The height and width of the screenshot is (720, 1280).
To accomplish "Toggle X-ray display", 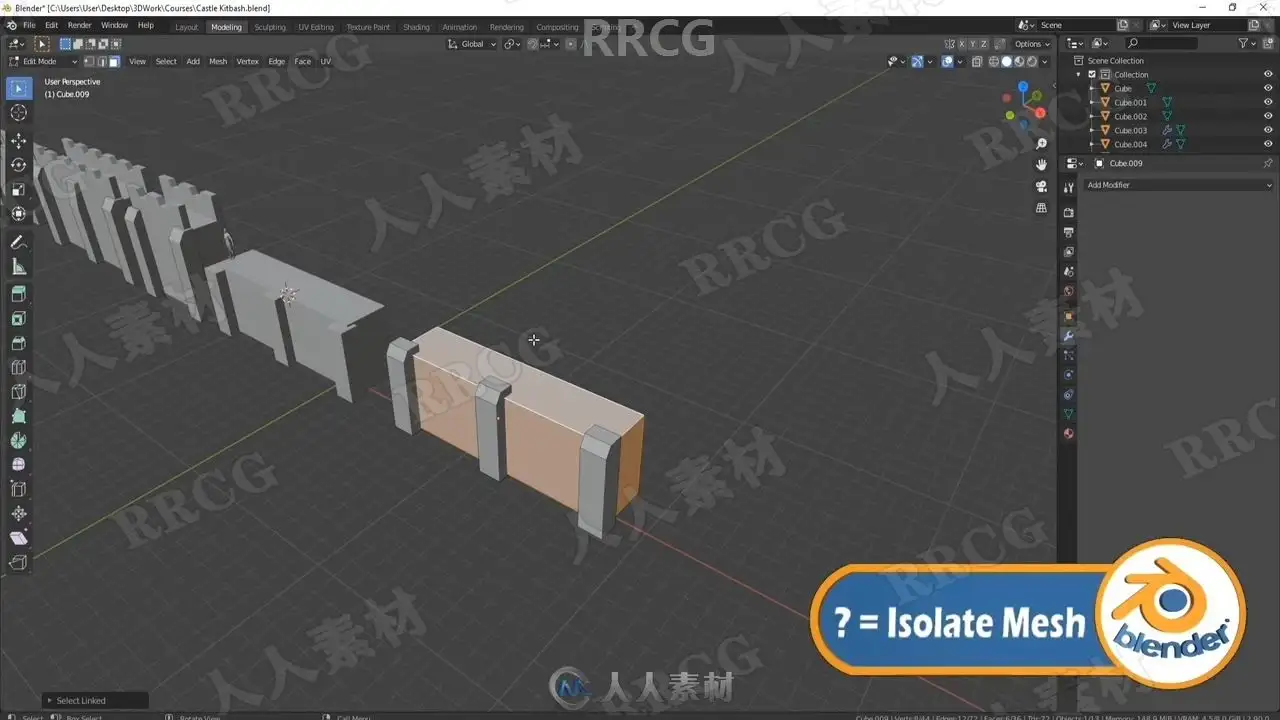I will (x=977, y=61).
